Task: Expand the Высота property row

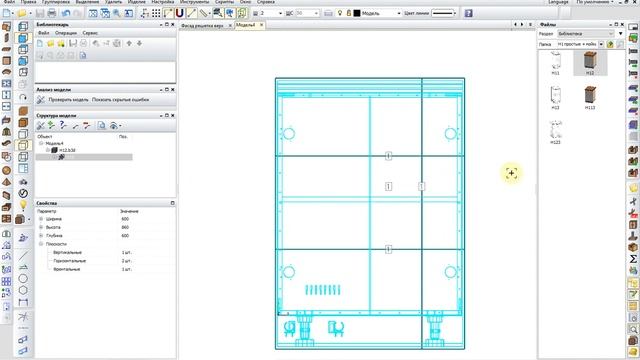Action: coord(41,227)
